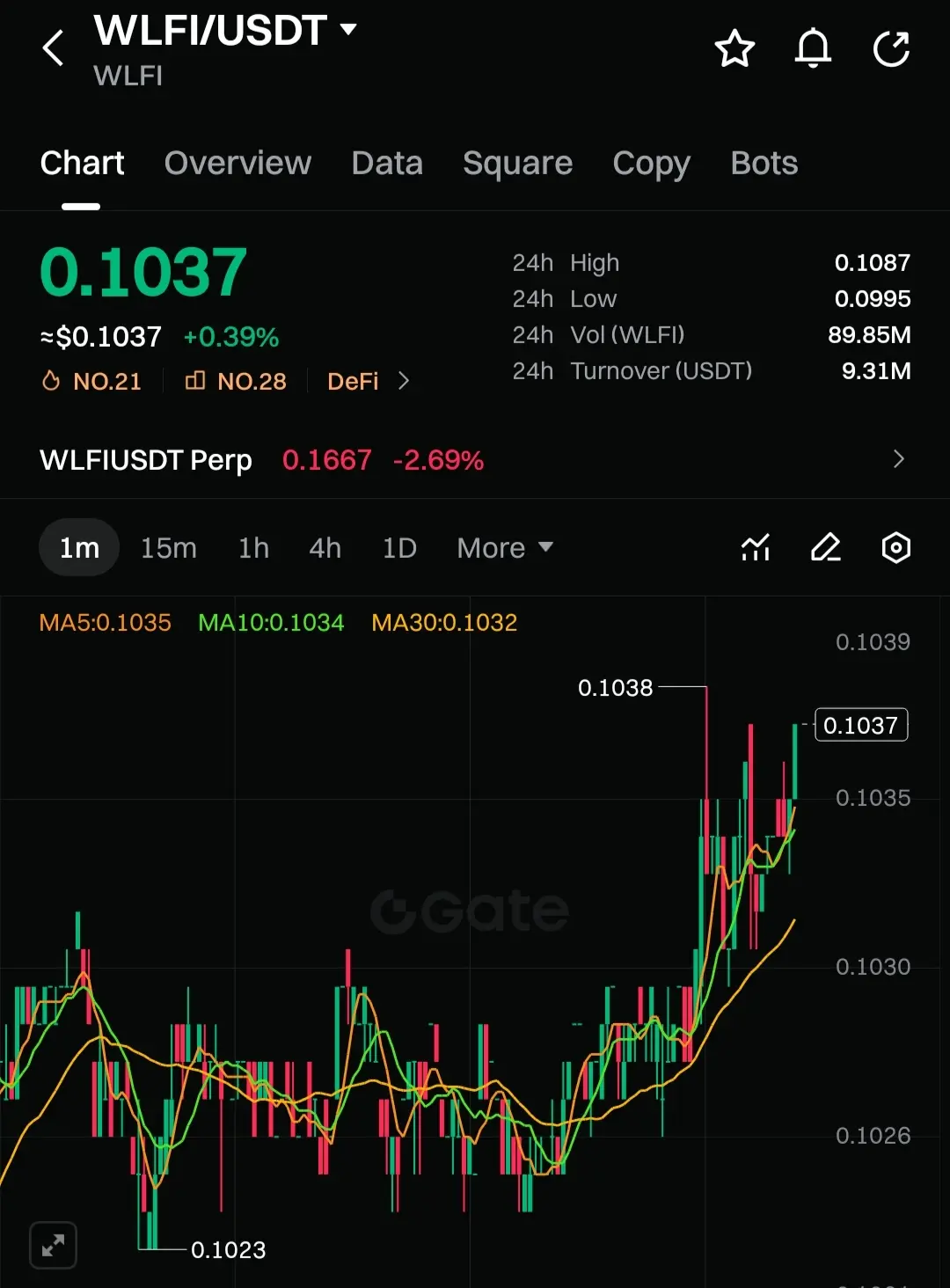Tap the 24h Turnover value 9.31M
Viewport: 950px width, 1288px height.
[876, 371]
